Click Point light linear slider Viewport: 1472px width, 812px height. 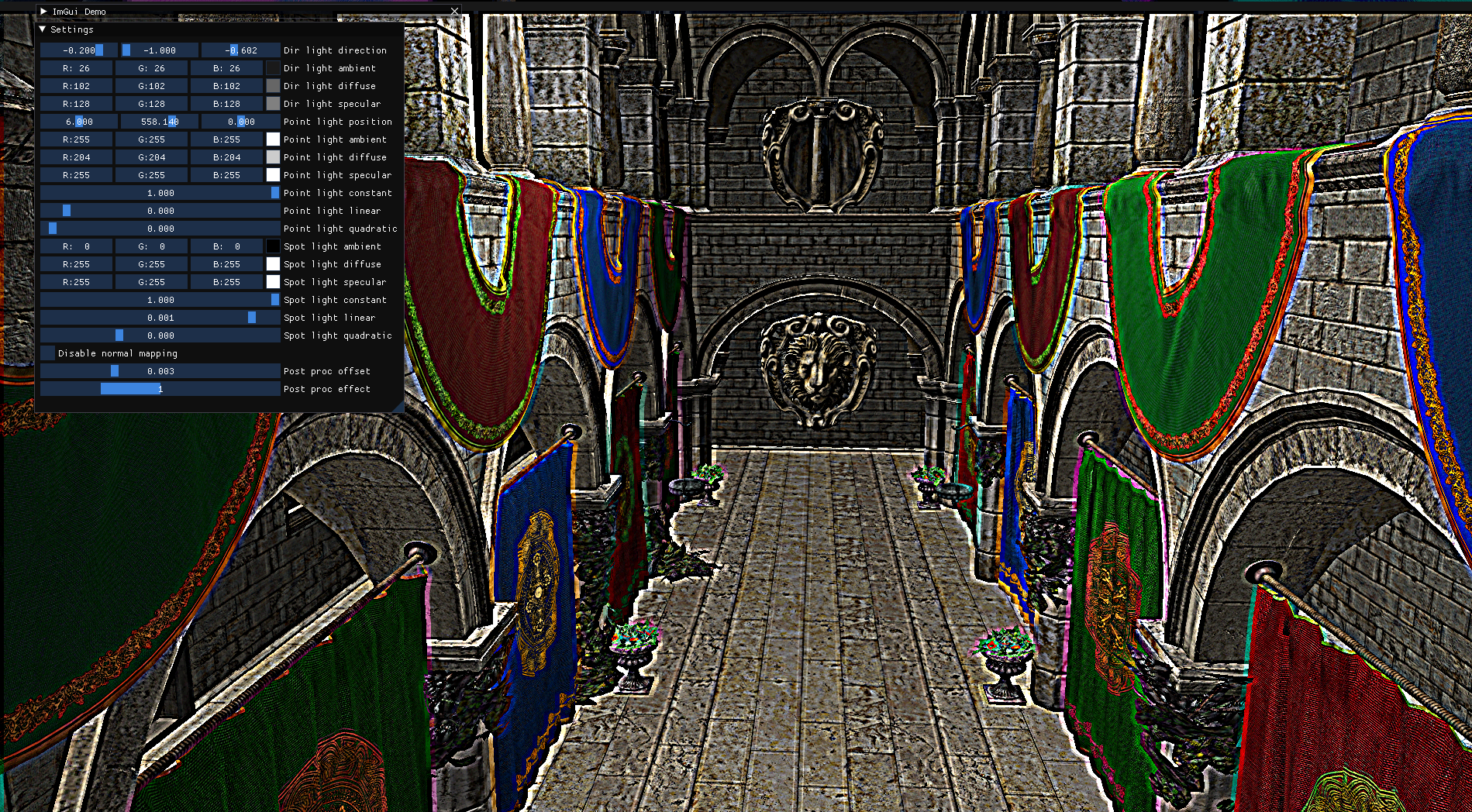click(160, 211)
